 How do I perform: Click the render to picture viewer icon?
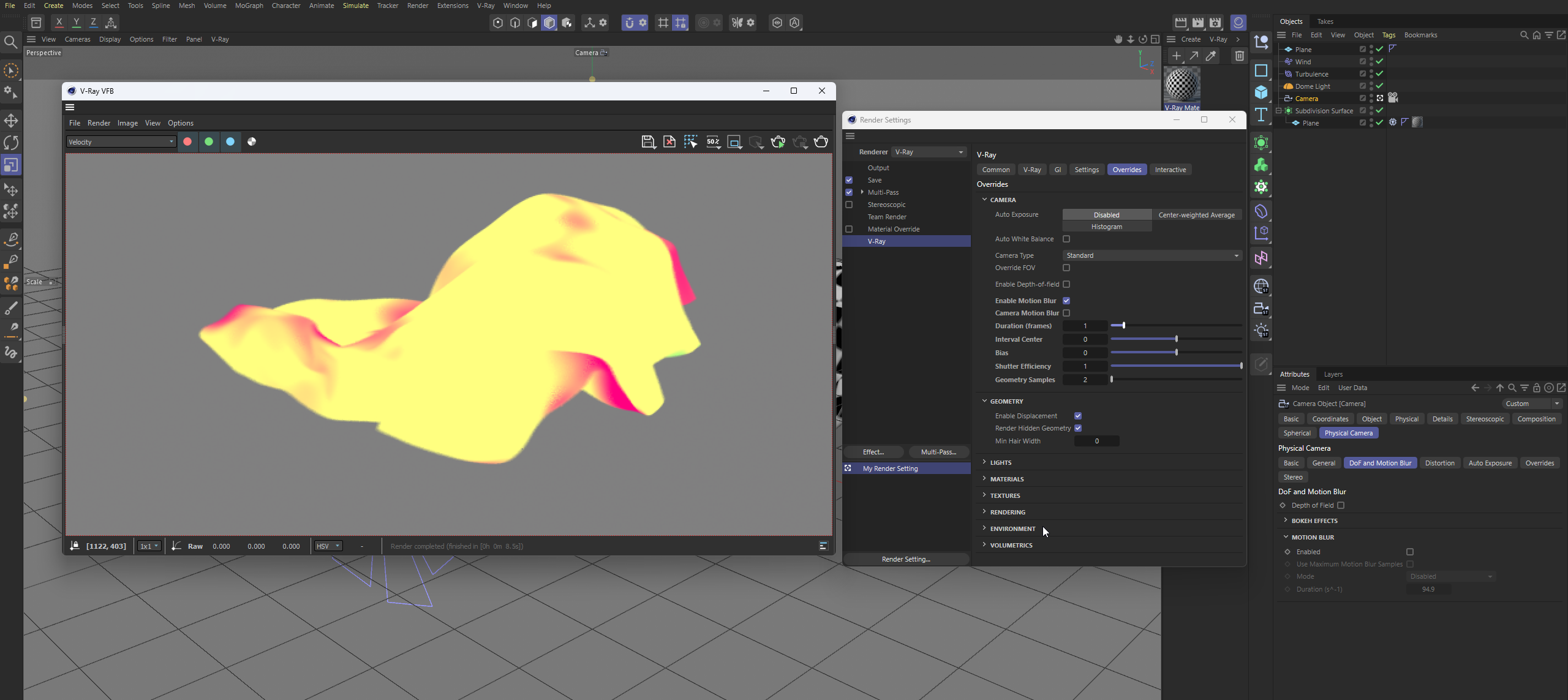(x=1198, y=23)
